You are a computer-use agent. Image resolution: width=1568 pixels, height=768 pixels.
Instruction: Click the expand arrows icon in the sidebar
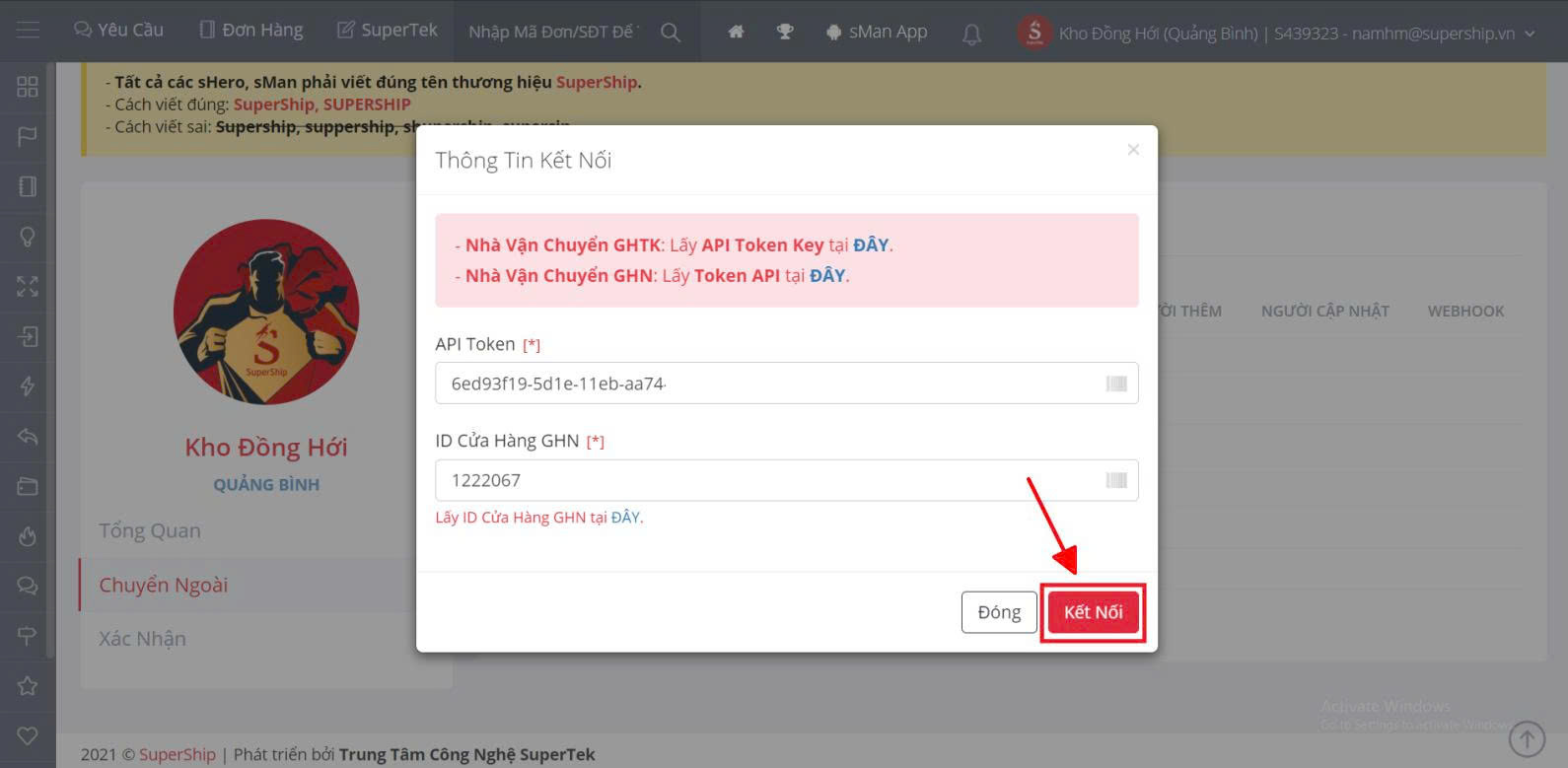pyautogui.click(x=28, y=287)
